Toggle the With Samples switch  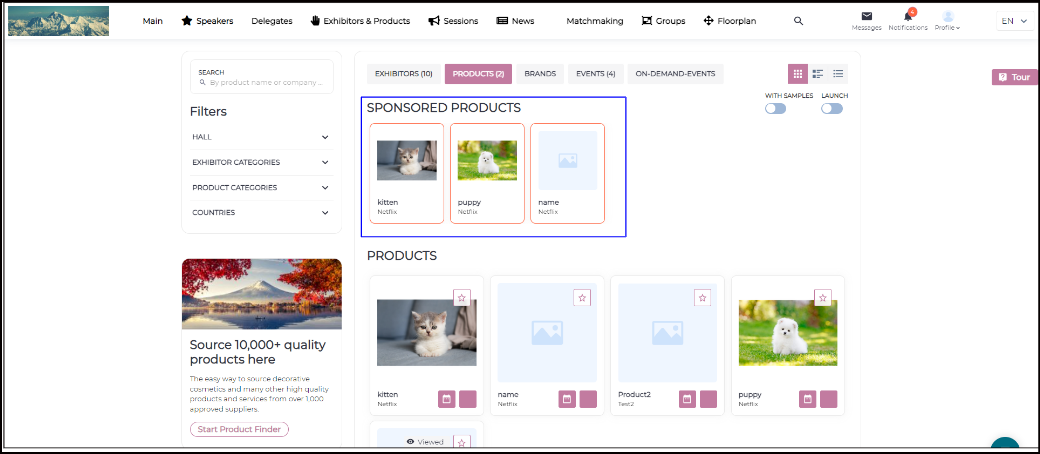(x=775, y=108)
